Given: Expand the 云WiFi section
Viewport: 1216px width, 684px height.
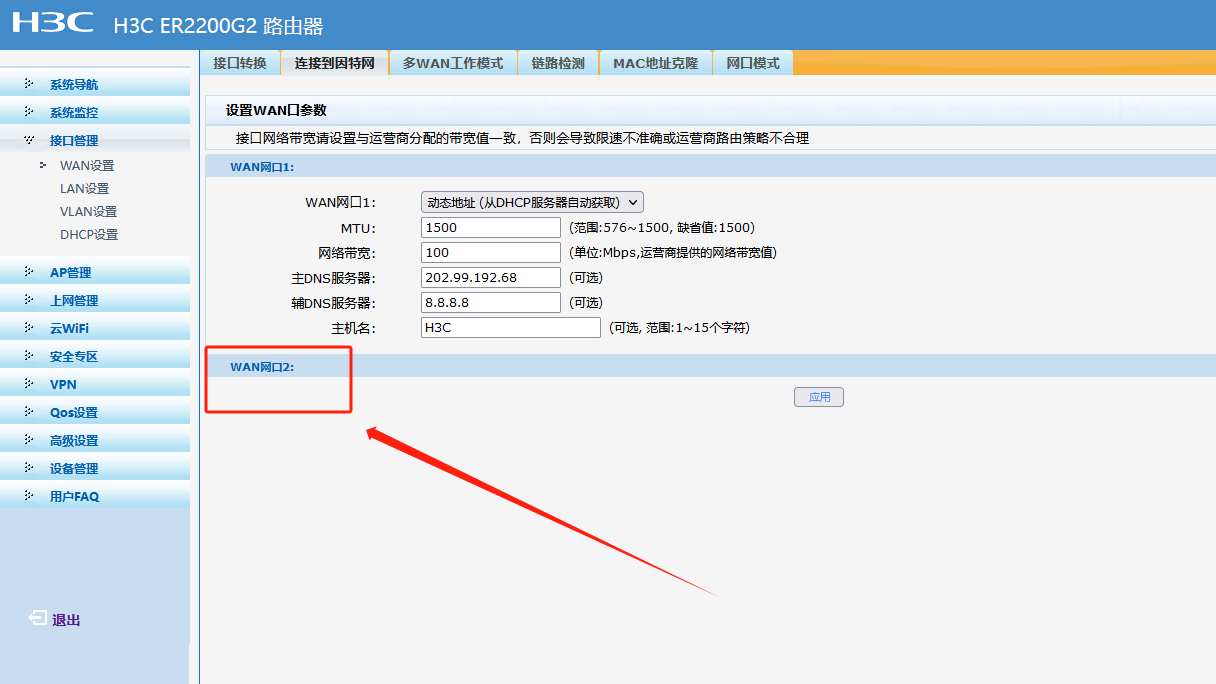Looking at the screenshot, I should click(x=95, y=328).
